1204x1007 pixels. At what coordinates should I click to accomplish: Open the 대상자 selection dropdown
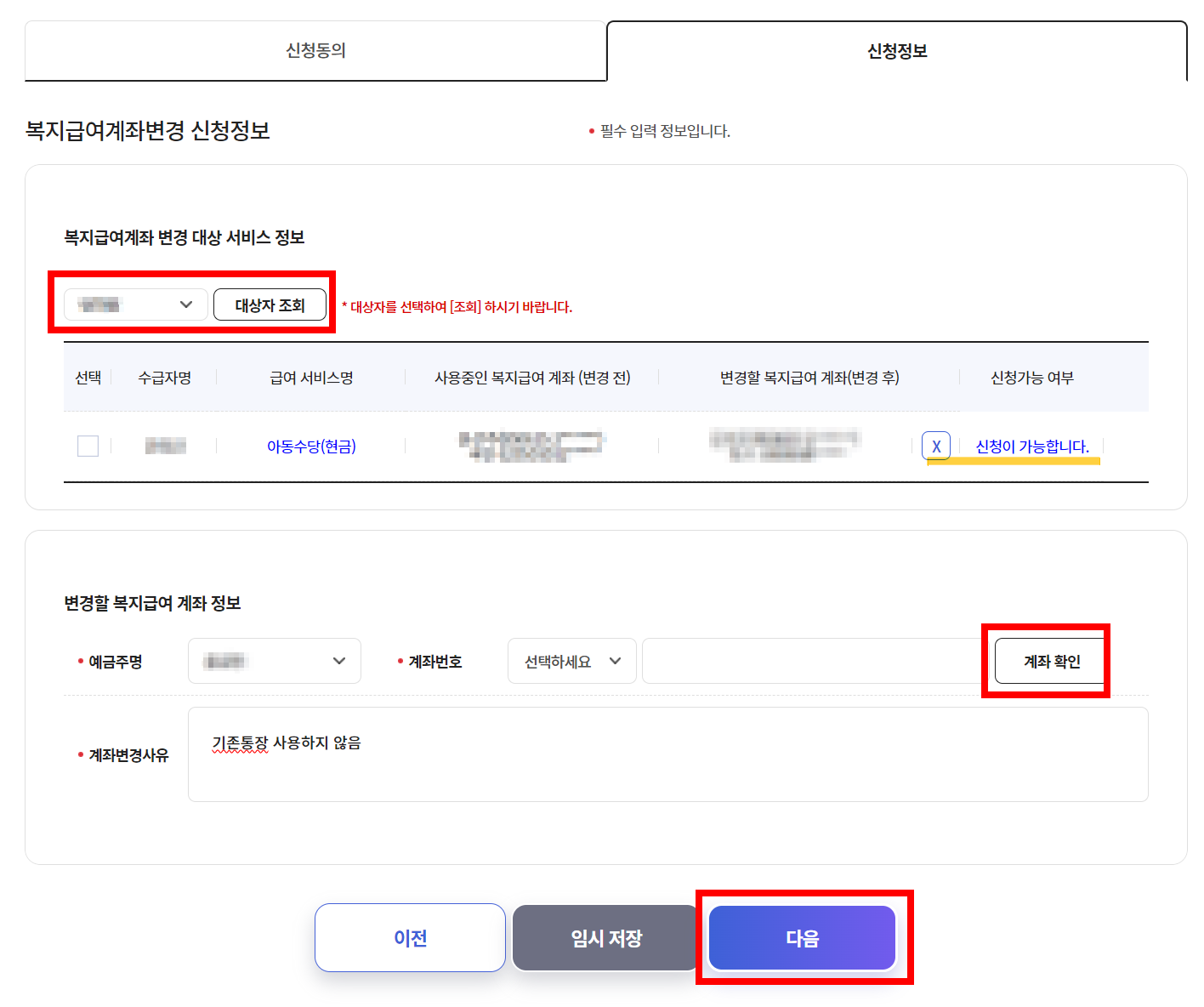tap(134, 304)
